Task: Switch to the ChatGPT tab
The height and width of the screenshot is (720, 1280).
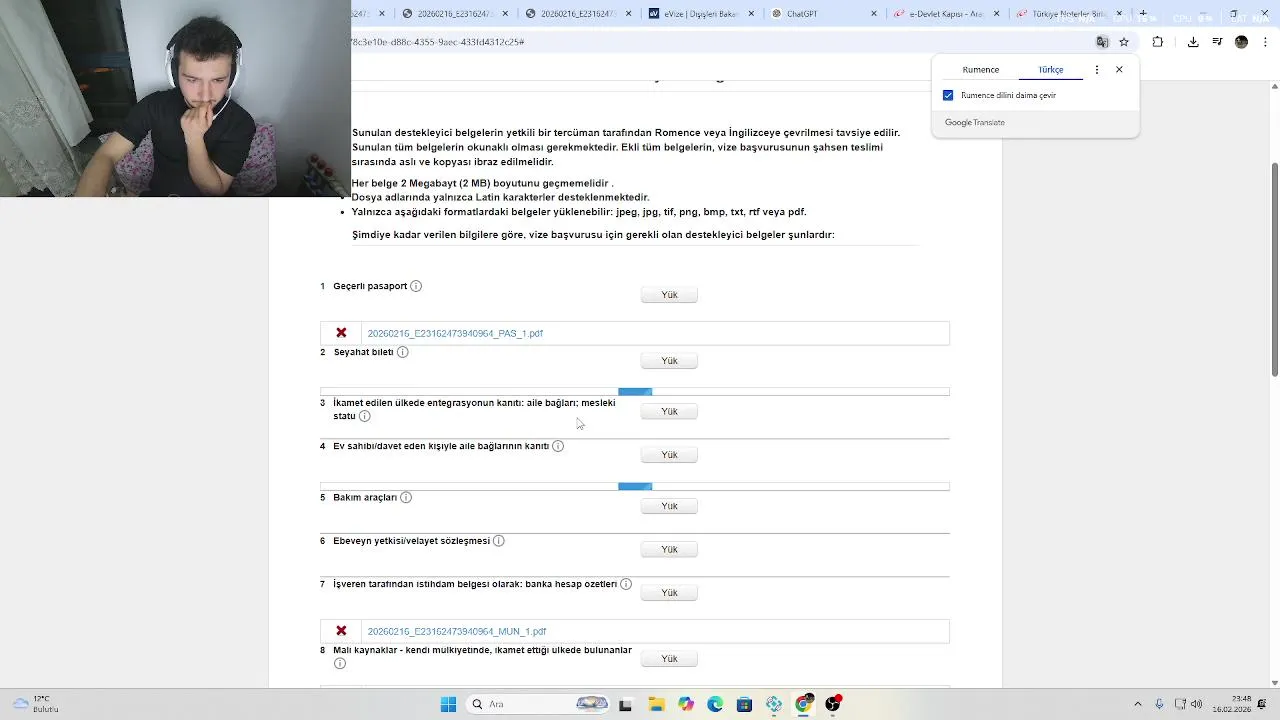Action: [818, 14]
